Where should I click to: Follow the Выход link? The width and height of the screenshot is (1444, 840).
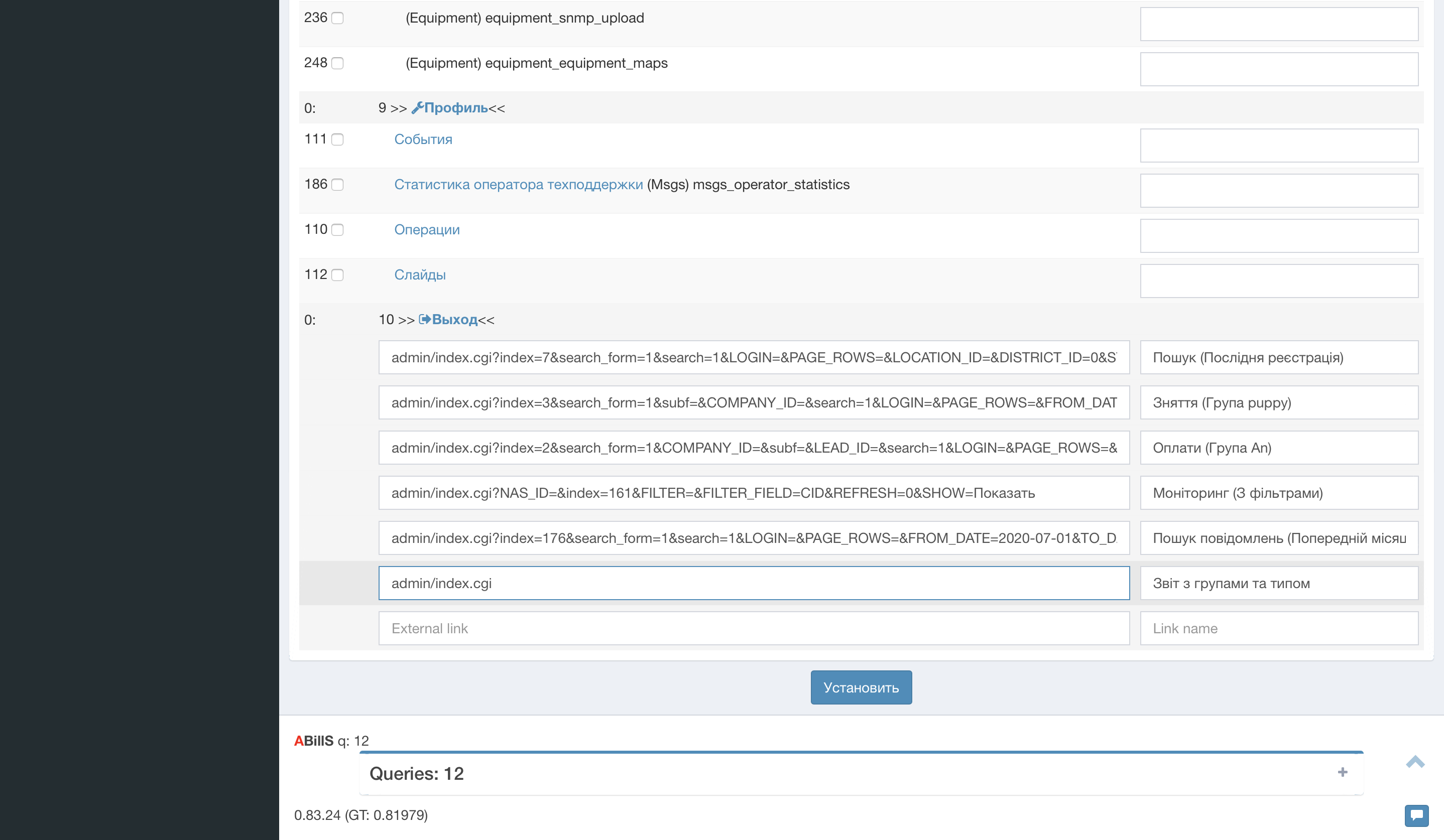(454, 320)
